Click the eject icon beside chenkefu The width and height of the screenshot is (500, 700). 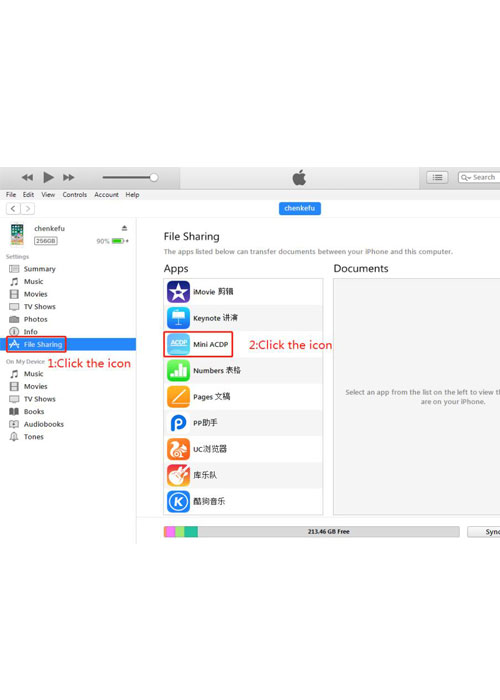point(125,228)
